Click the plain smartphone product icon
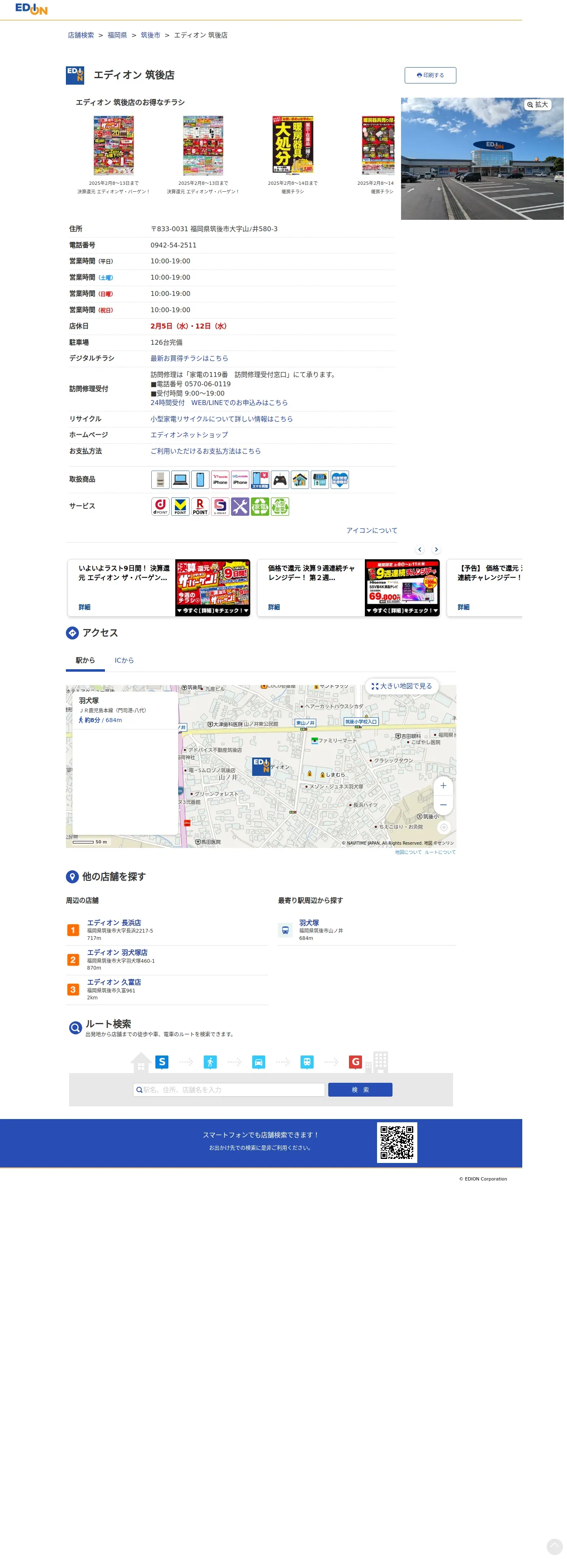 [200, 480]
